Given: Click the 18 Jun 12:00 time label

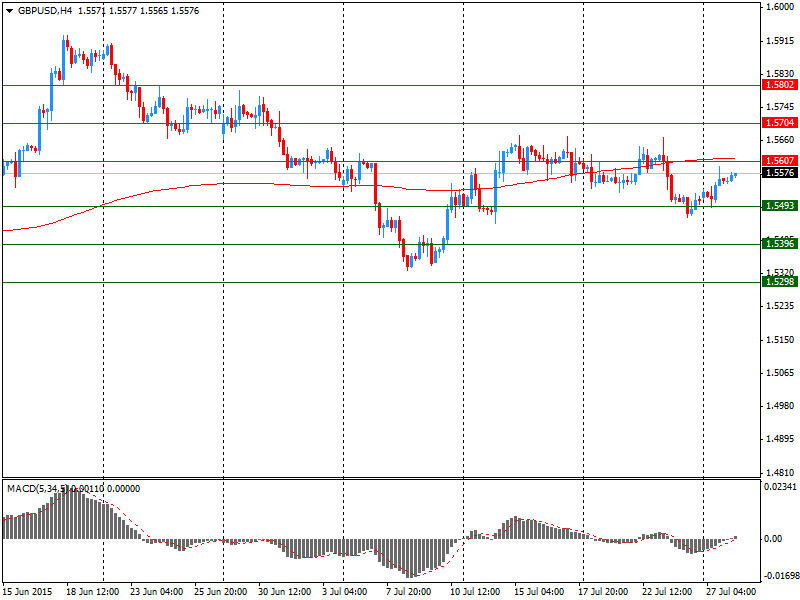Looking at the screenshot, I should pyautogui.click(x=93, y=592).
